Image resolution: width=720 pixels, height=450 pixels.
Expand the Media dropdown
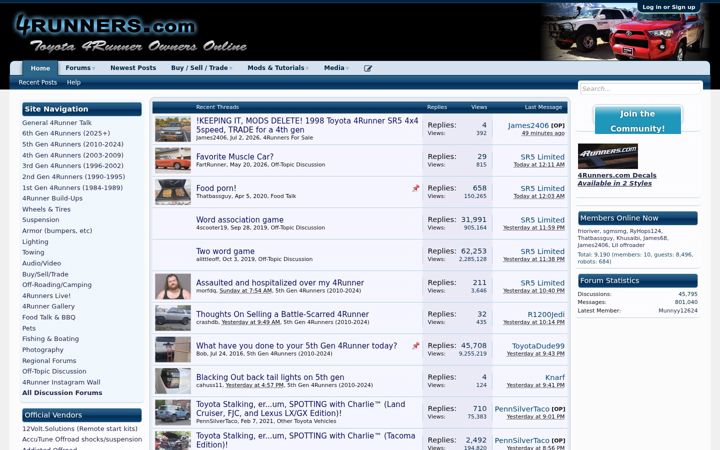(x=347, y=68)
